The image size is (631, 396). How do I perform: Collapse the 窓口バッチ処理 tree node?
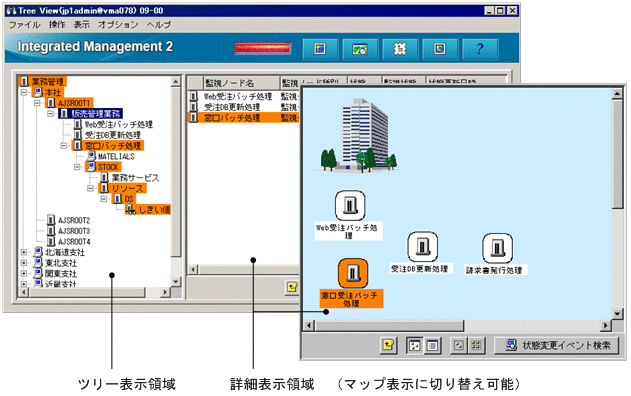tap(64, 145)
